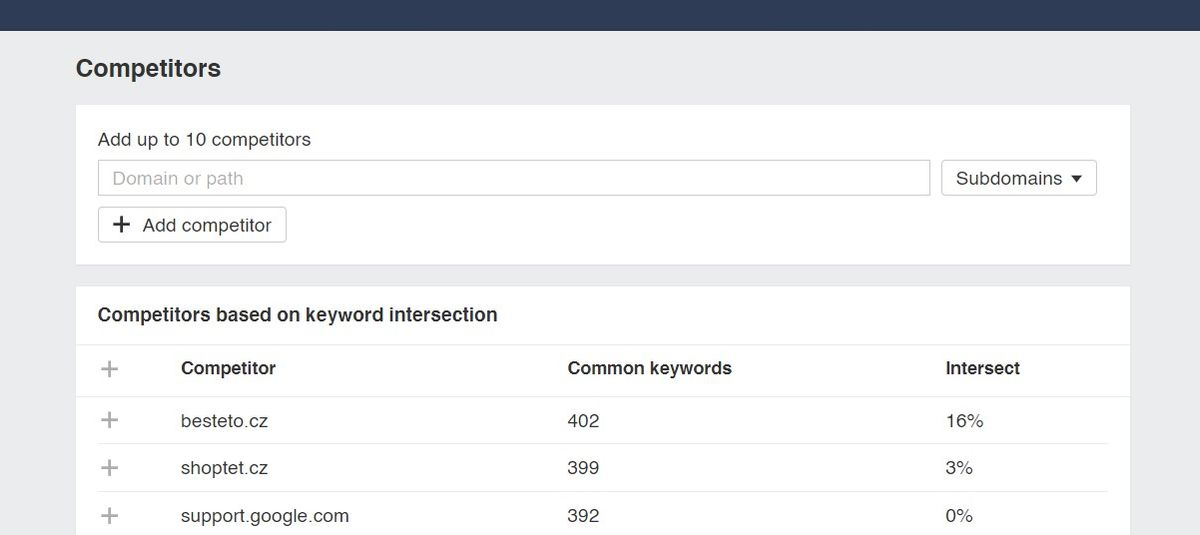The width and height of the screenshot is (1200, 535).
Task: Click the Add competitor button
Action: coord(192,225)
